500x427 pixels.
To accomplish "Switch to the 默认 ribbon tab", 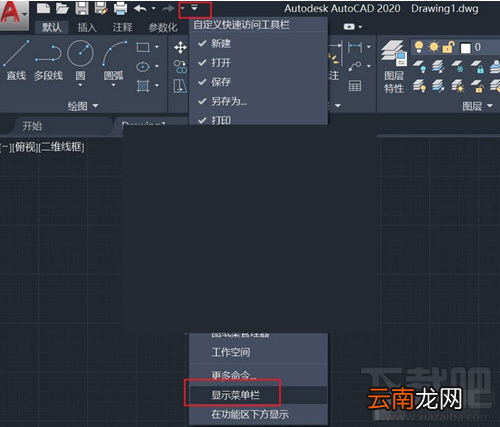I will pos(52,27).
